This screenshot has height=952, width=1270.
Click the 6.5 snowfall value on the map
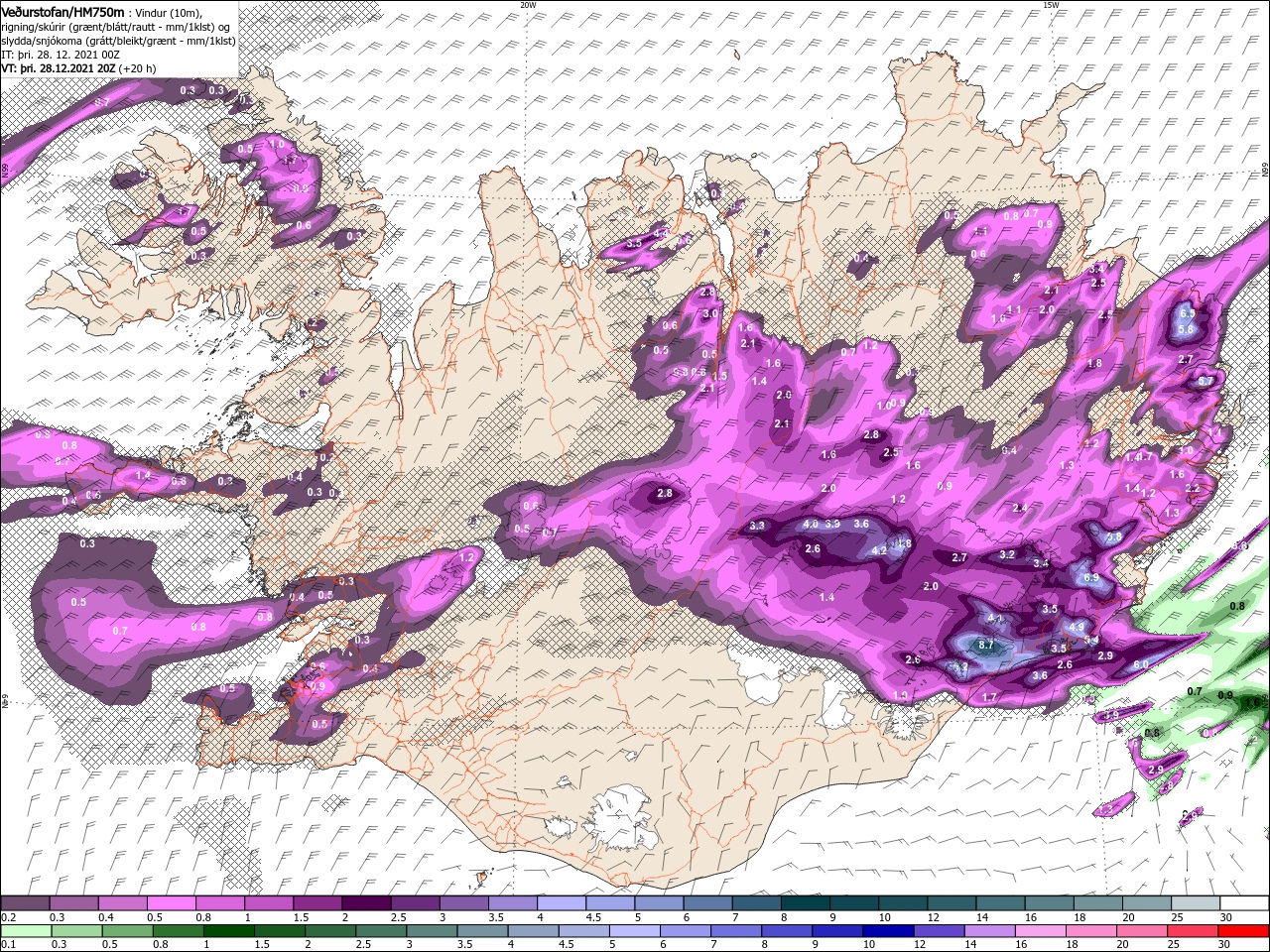click(x=1188, y=313)
